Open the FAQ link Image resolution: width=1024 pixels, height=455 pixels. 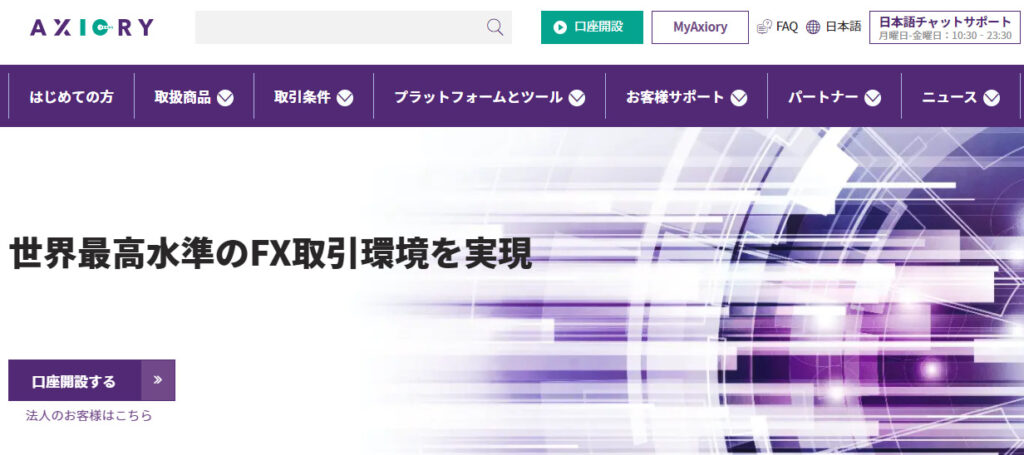click(787, 27)
